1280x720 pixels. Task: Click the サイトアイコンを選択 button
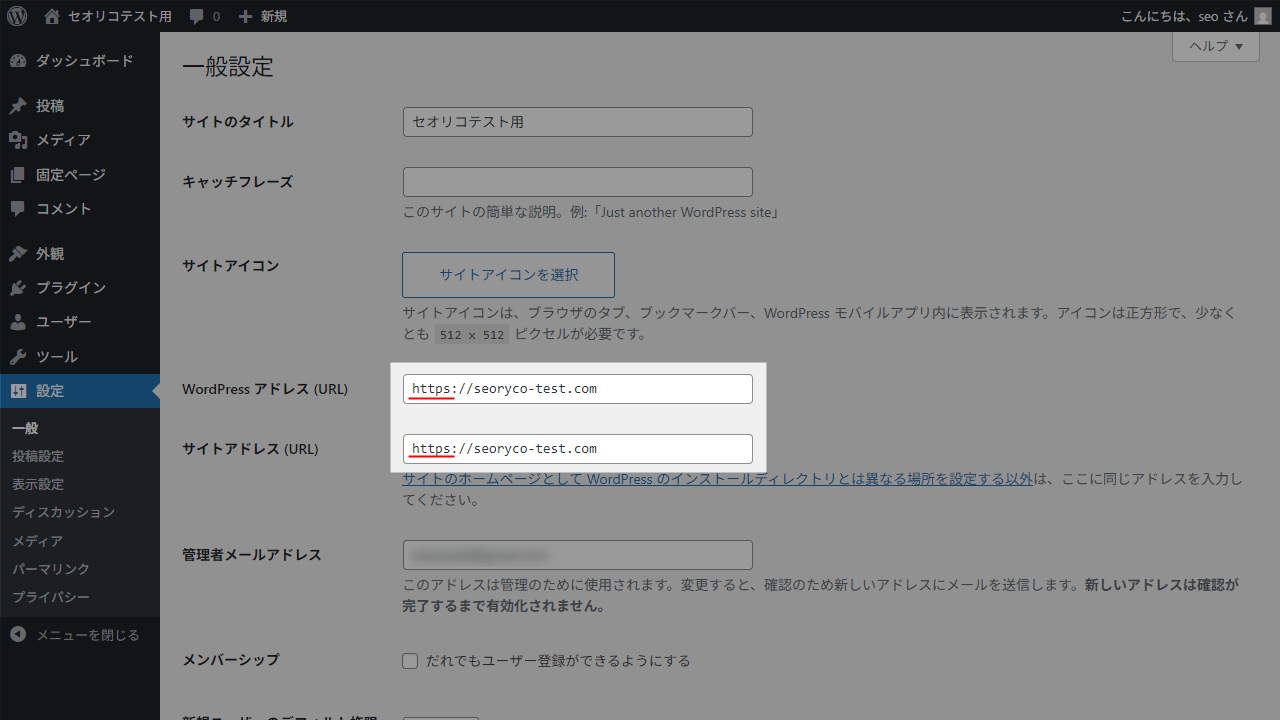(x=508, y=274)
